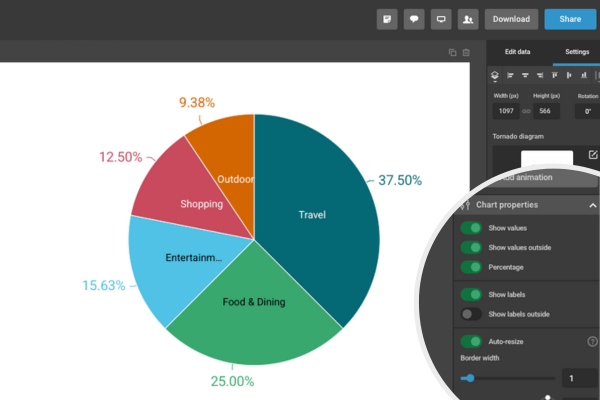Click the Rotation input field
The width and height of the screenshot is (600, 400).
(x=588, y=111)
